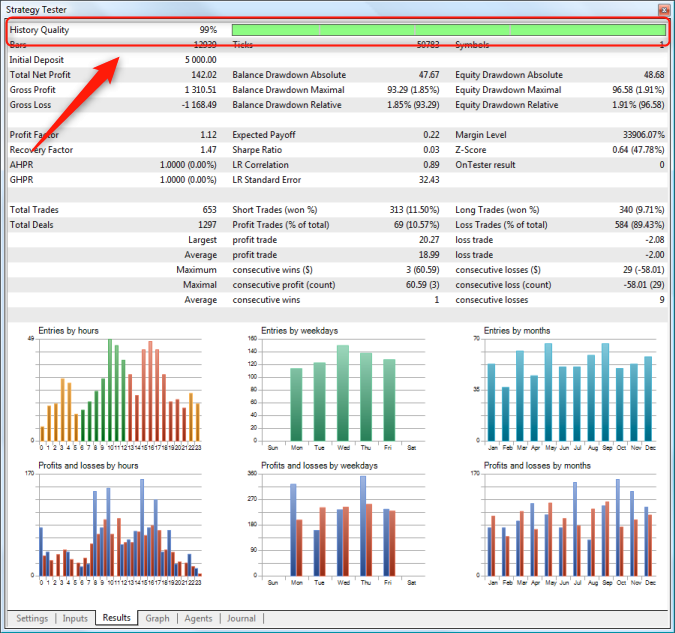The image size is (675, 633).
Task: Close the Strategy Tester window
Action: [x=663, y=10]
